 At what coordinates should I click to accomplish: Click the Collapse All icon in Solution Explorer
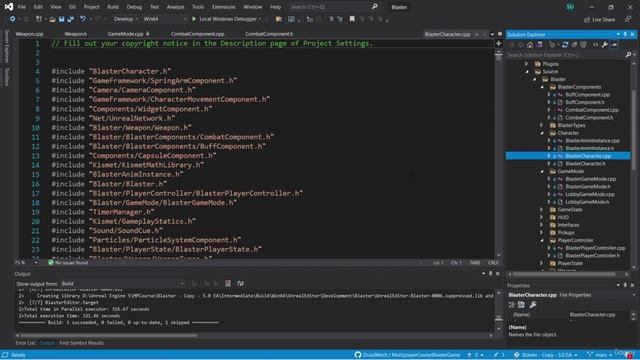click(574, 45)
